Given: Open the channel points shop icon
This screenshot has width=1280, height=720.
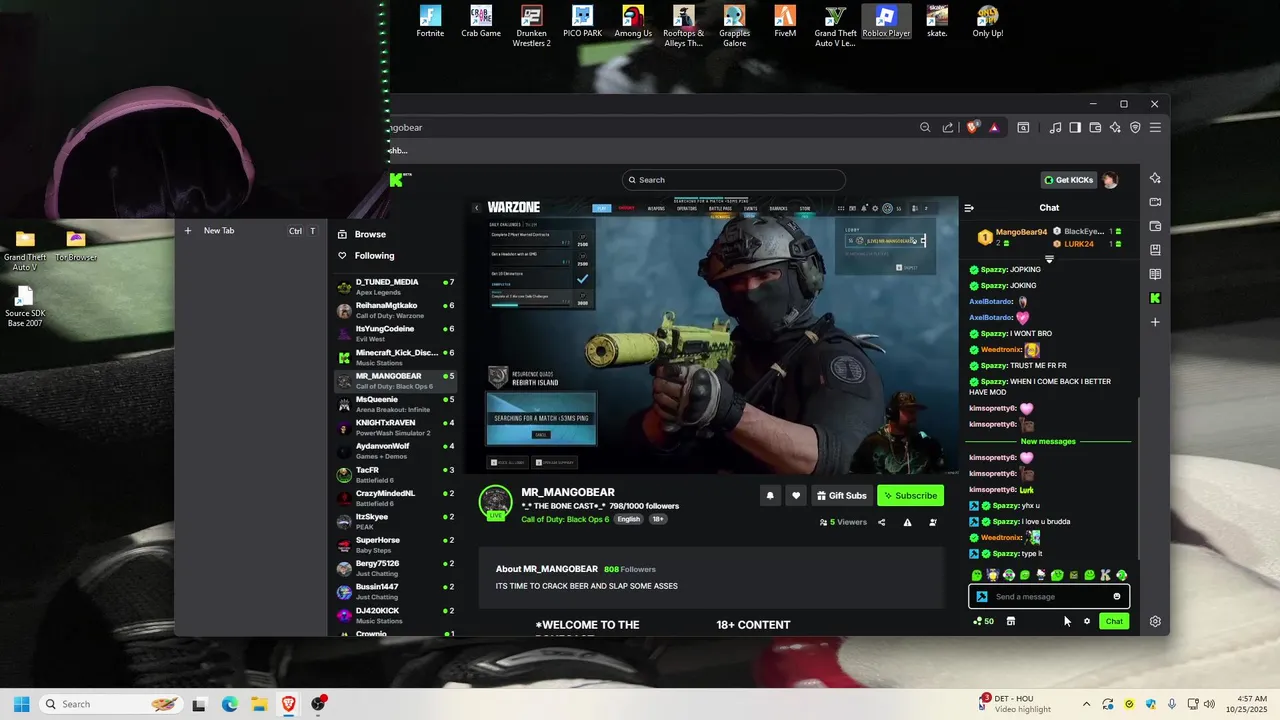Looking at the screenshot, I should pyautogui.click(x=1010, y=621).
